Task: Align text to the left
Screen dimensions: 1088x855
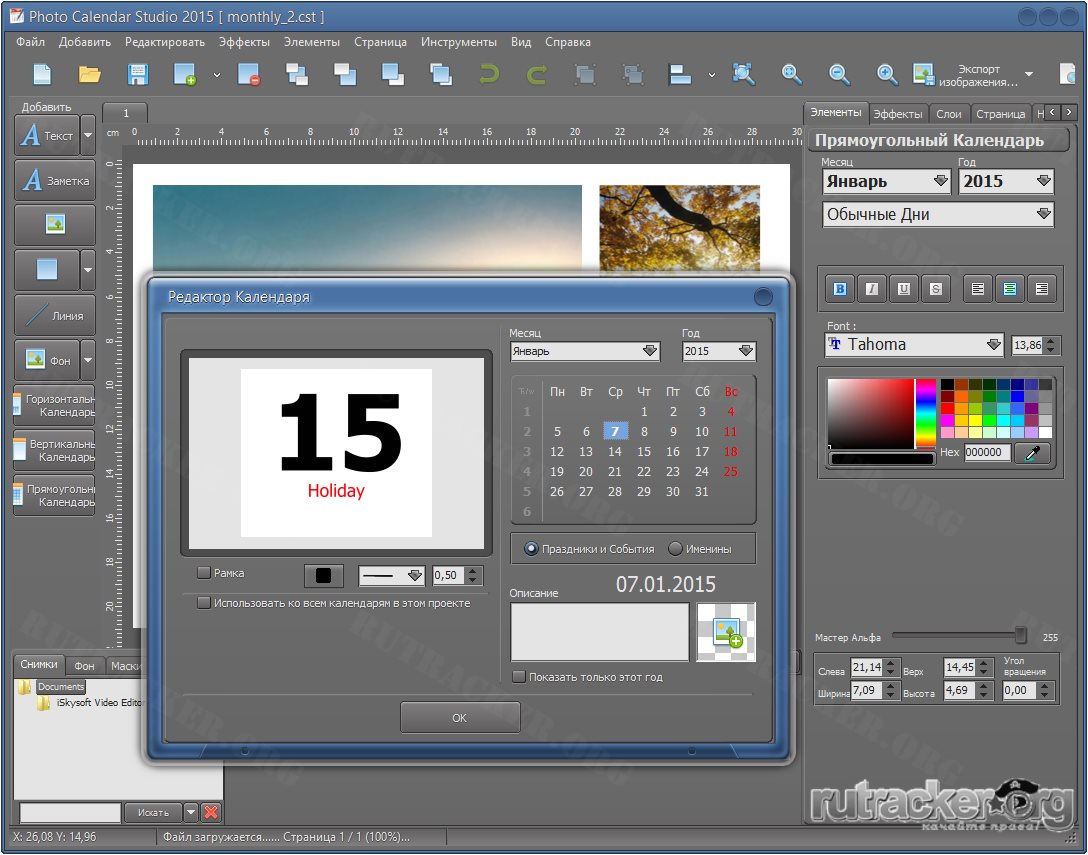Action: (x=978, y=289)
